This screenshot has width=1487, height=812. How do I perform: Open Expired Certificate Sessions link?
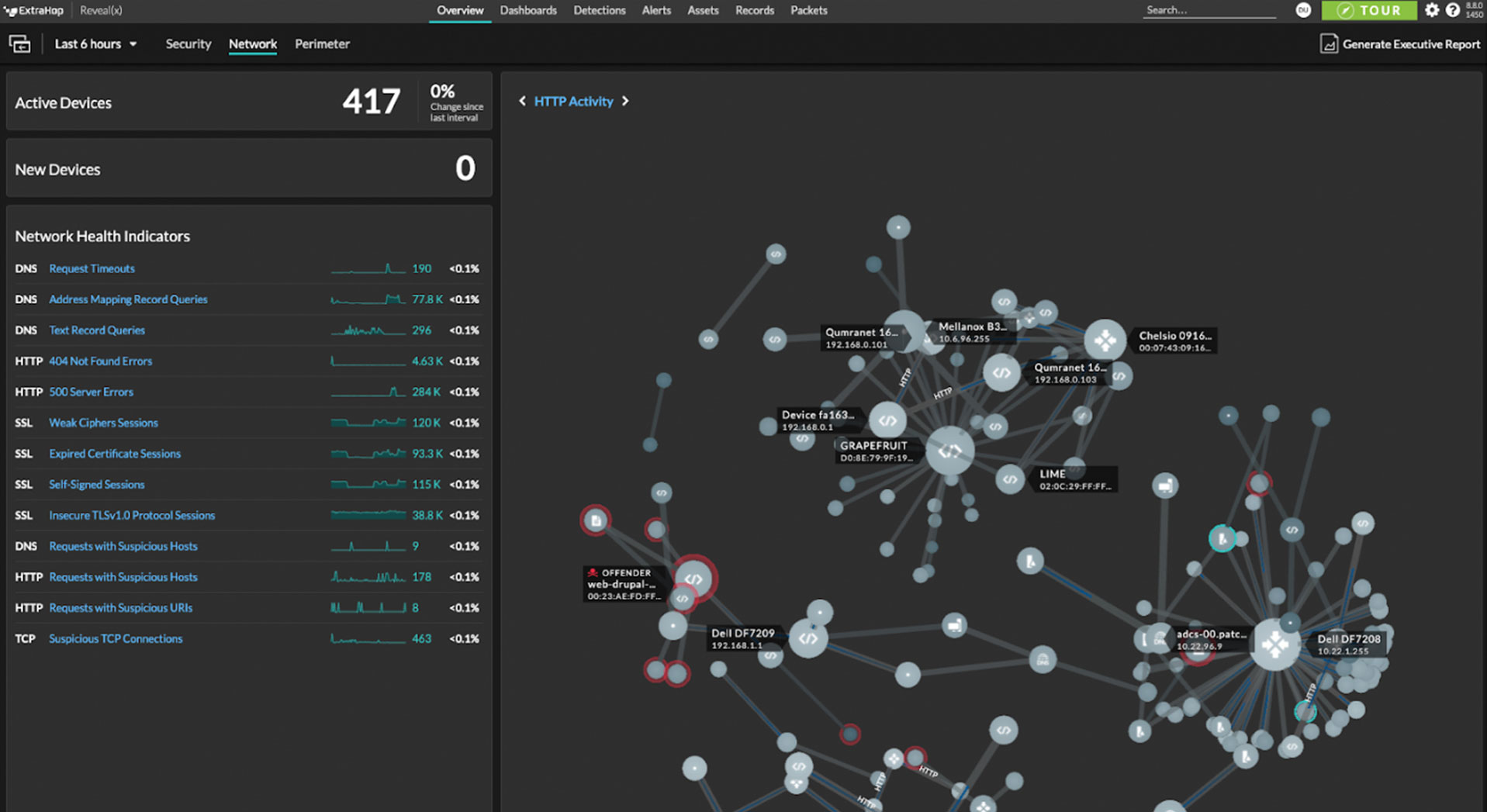coord(115,454)
